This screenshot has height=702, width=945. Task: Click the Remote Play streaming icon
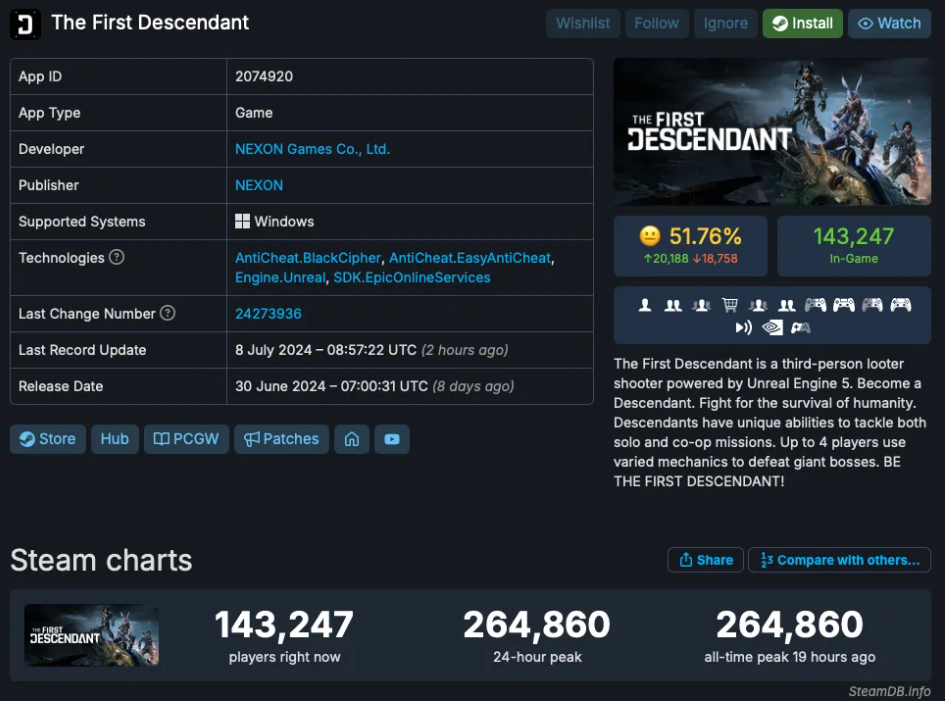click(743, 327)
